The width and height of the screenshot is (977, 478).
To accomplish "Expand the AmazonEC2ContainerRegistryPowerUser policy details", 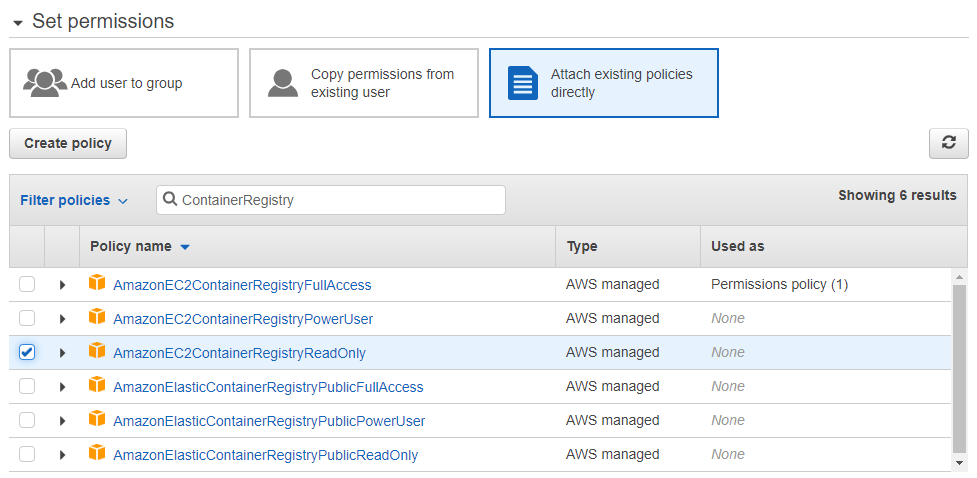I will coord(62,319).
